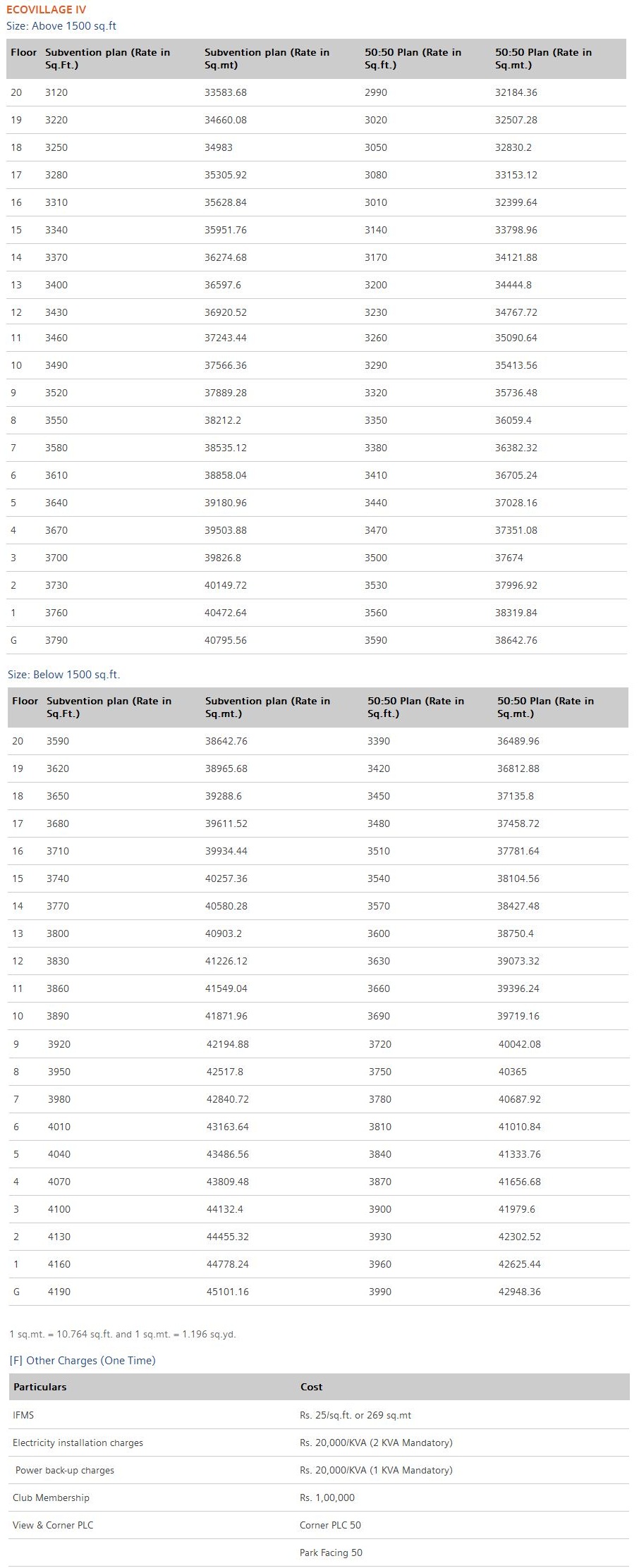Click the 33583.68 rate cell
The height and width of the screenshot is (1568, 639).
point(226,92)
